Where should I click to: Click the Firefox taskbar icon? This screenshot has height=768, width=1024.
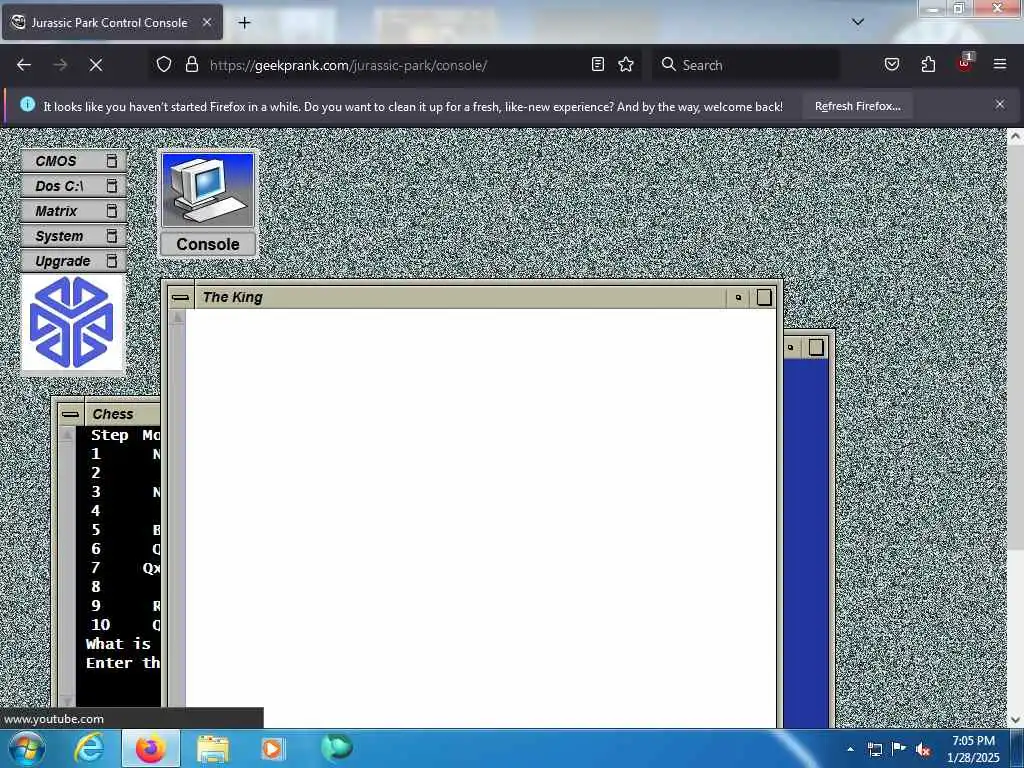(x=151, y=749)
